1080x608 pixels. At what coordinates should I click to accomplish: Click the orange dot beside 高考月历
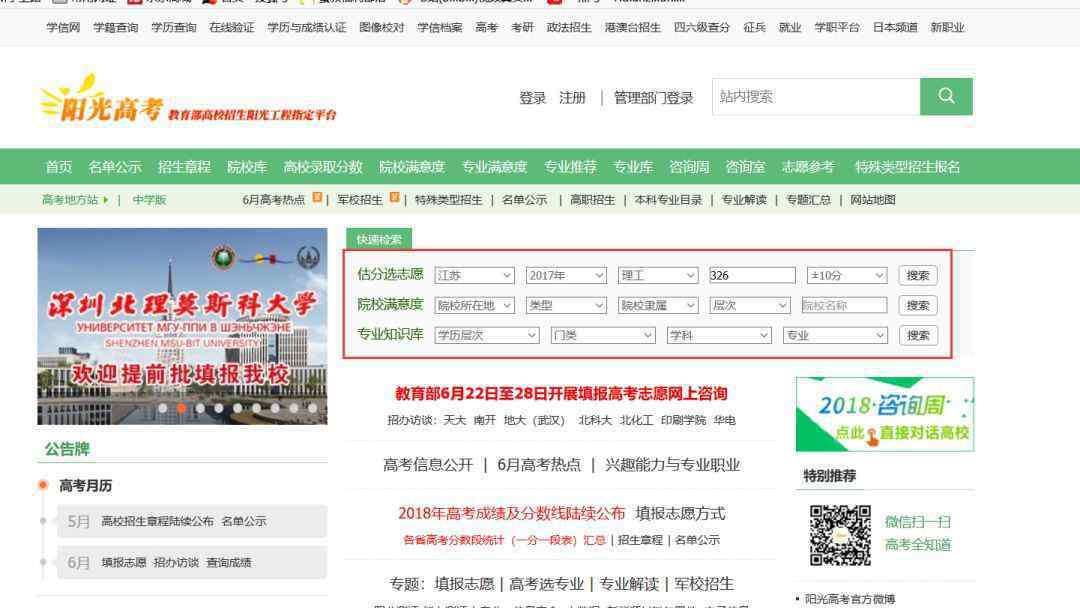point(43,485)
